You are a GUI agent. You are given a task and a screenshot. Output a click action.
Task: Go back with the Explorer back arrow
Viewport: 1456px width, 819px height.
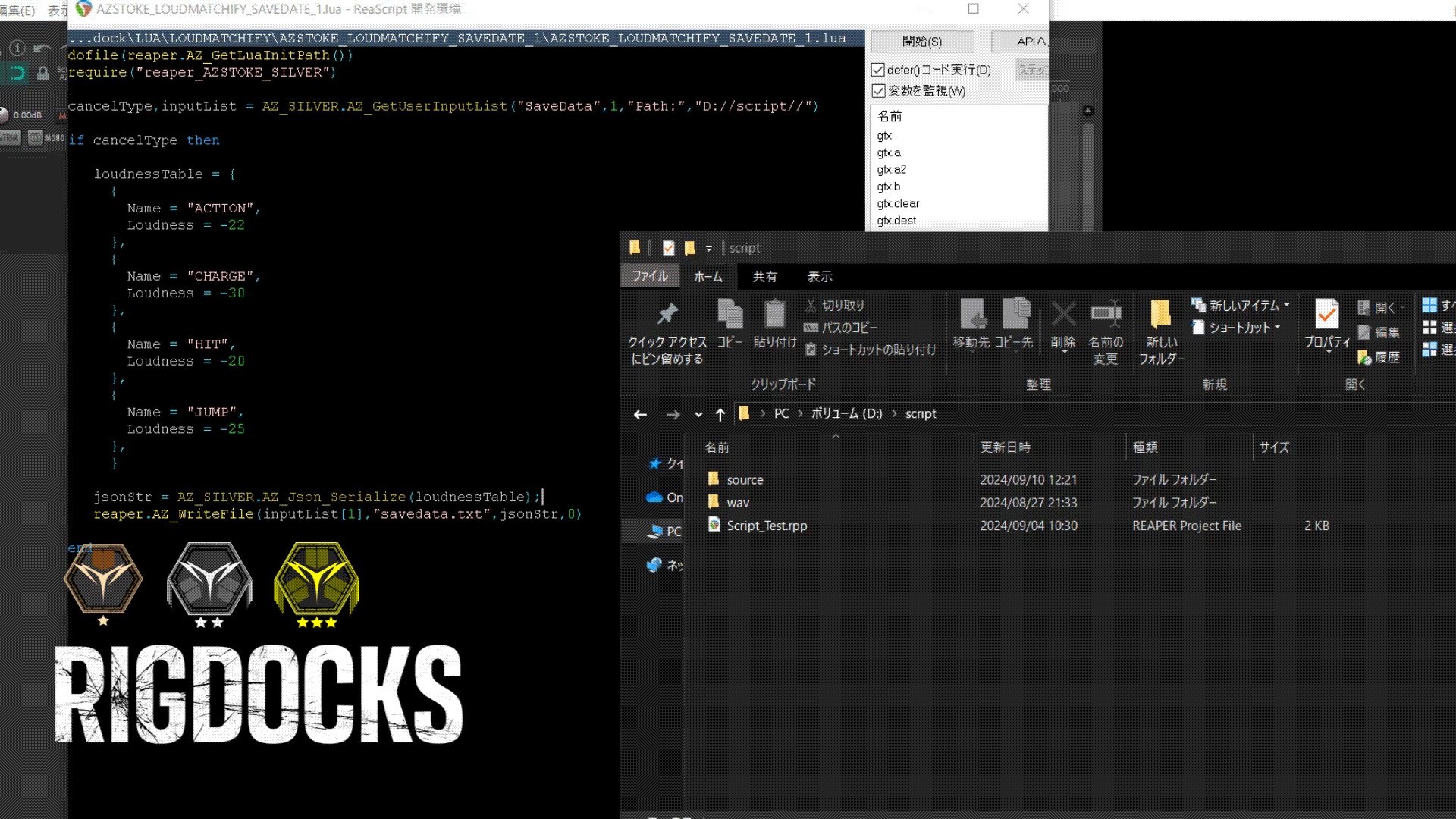tap(640, 414)
